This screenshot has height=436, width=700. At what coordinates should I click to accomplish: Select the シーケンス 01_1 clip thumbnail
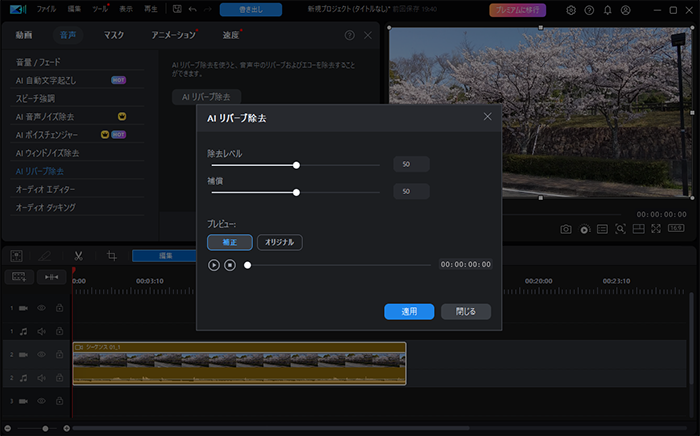click(x=239, y=363)
